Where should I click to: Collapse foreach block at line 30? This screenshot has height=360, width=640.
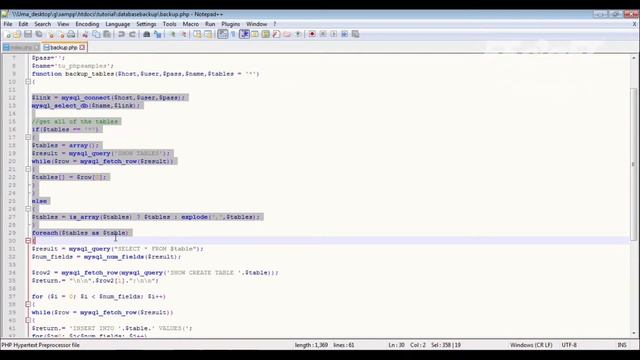click(28, 241)
